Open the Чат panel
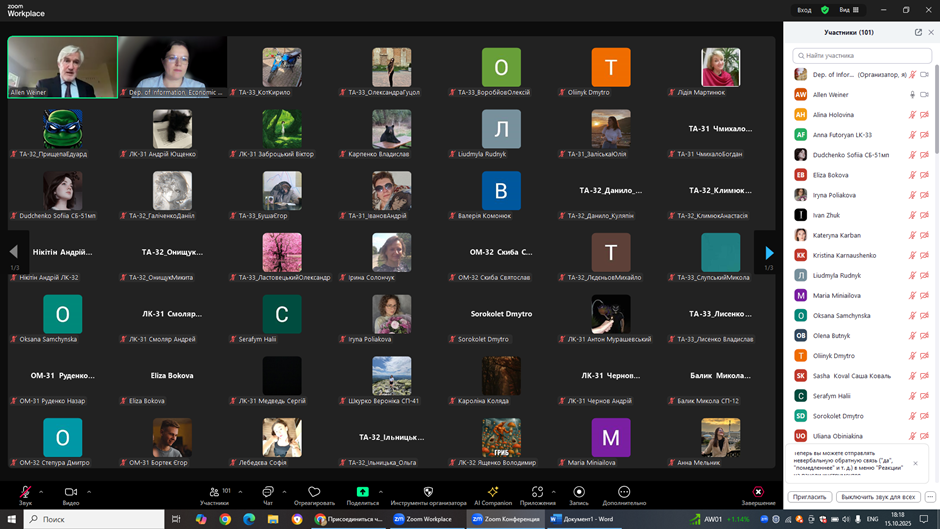The width and height of the screenshot is (940, 529). click(268, 492)
